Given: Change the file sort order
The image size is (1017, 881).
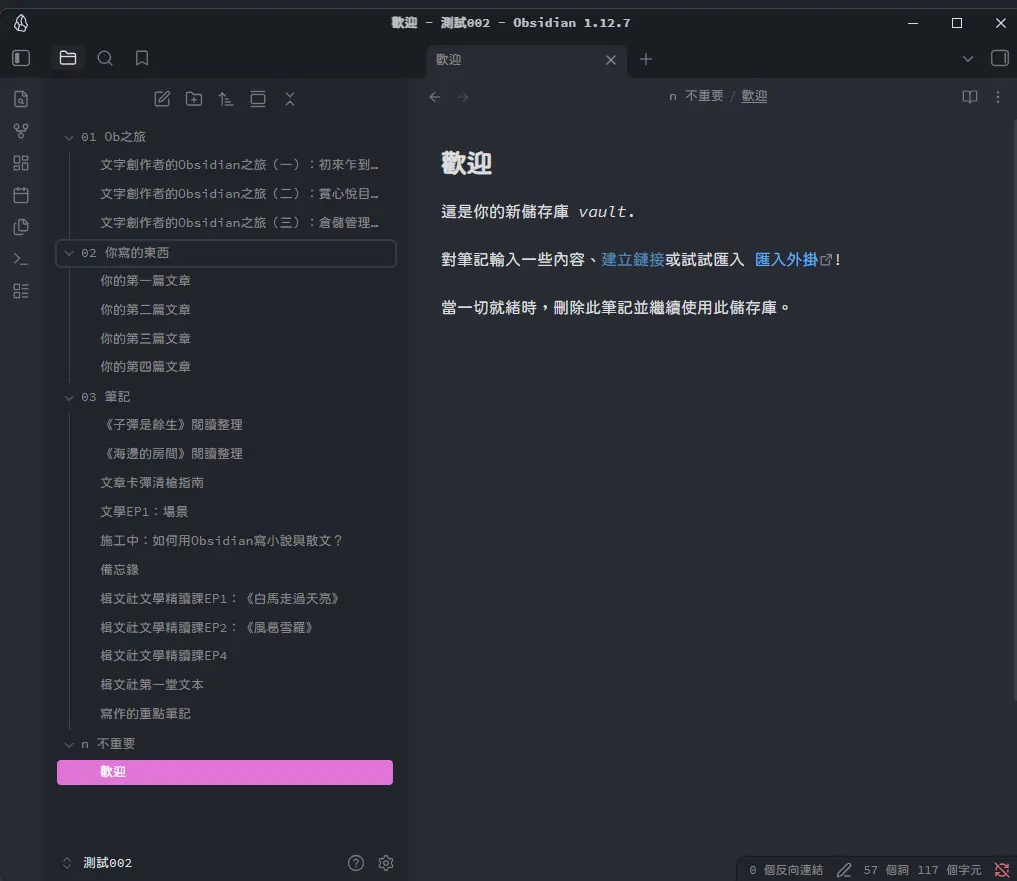Looking at the screenshot, I should tap(226, 99).
